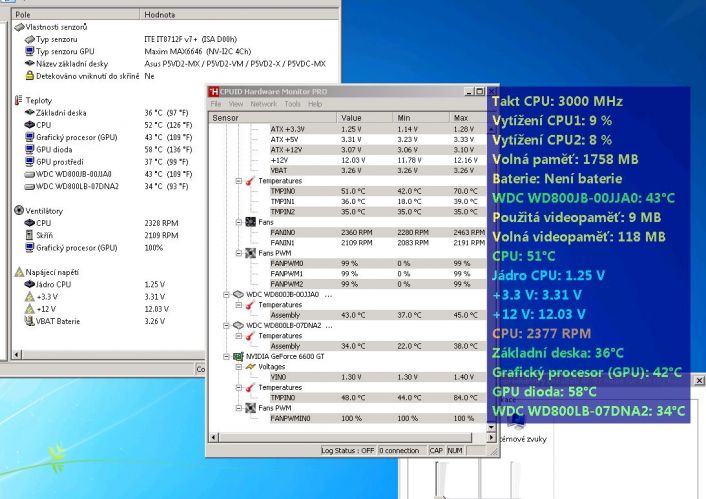This screenshot has height=499, width=706.
Task: Collapse Temperatures under WDC WD800JB-00JJA0
Action: coord(239,305)
